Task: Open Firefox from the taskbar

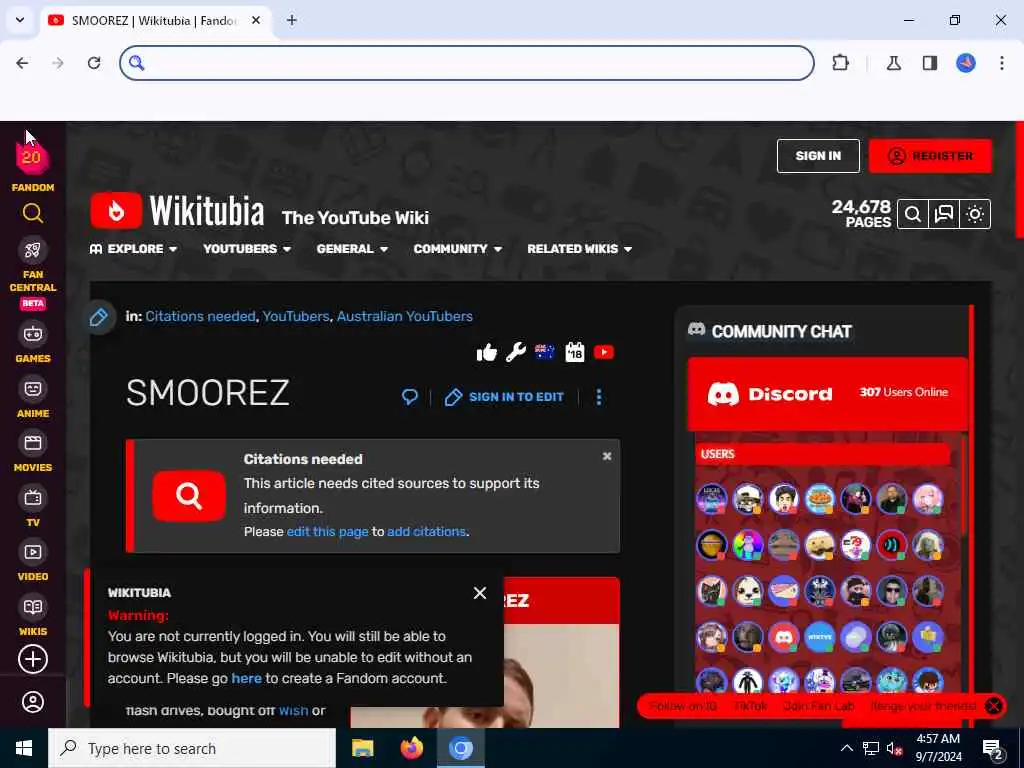Action: point(411,748)
